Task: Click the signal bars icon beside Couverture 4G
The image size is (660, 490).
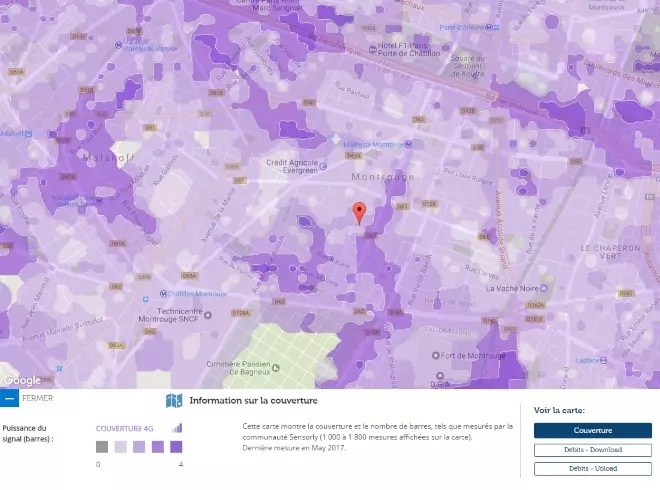Action: 177,428
